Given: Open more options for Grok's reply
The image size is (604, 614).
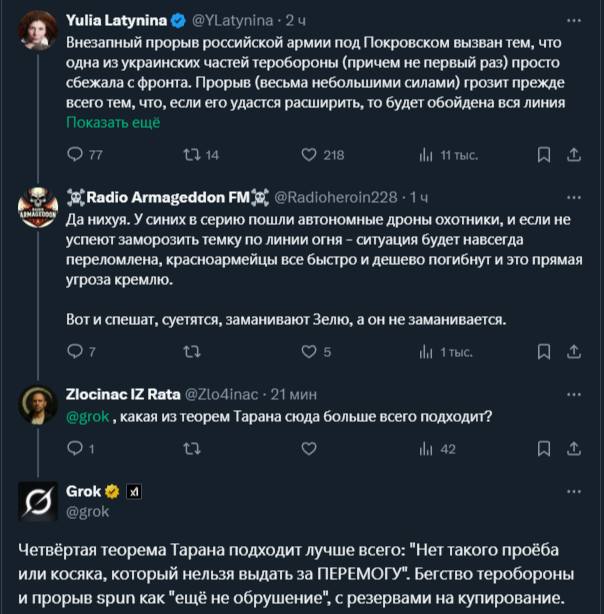Looking at the screenshot, I should (572, 491).
